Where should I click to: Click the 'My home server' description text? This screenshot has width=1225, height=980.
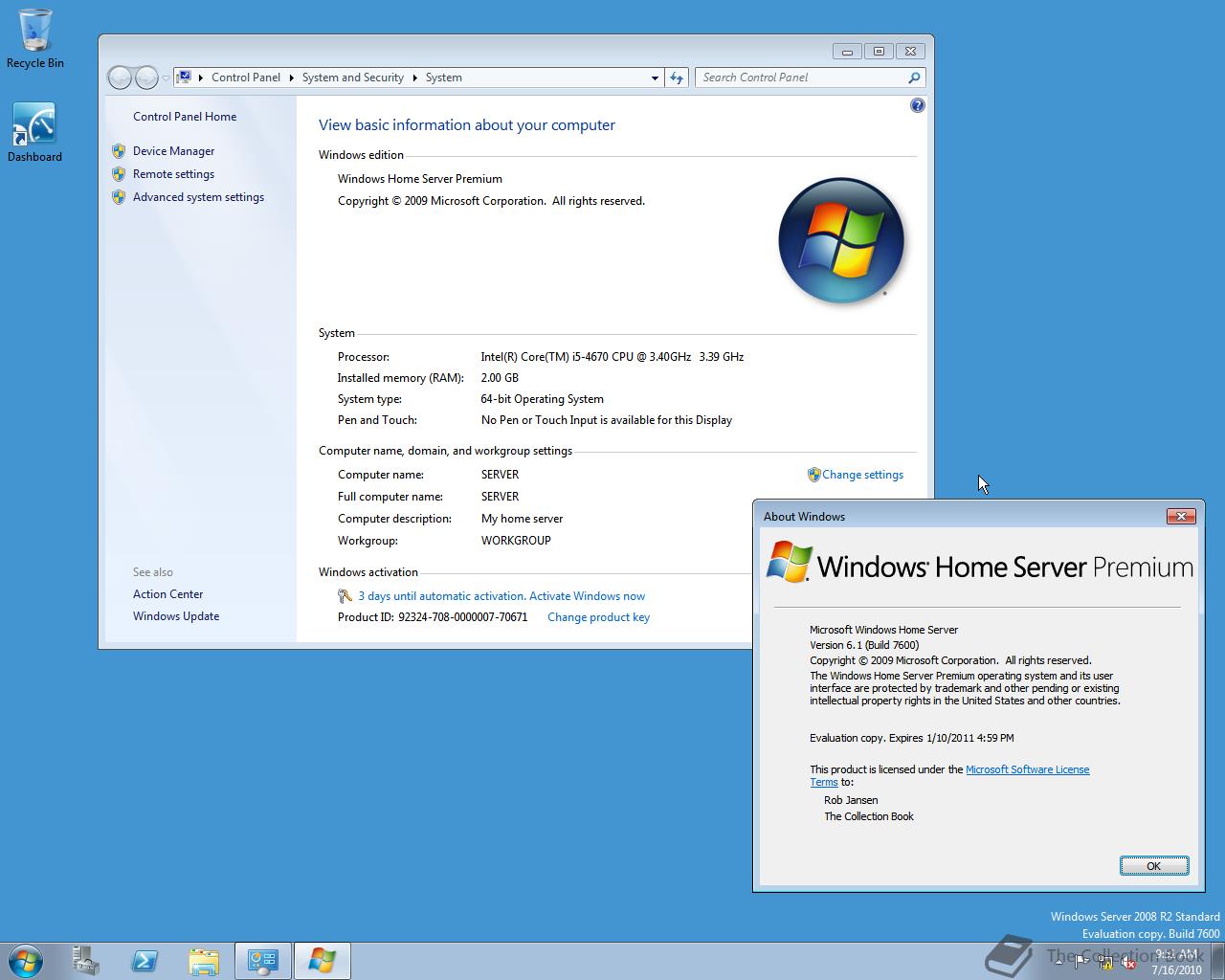point(522,519)
